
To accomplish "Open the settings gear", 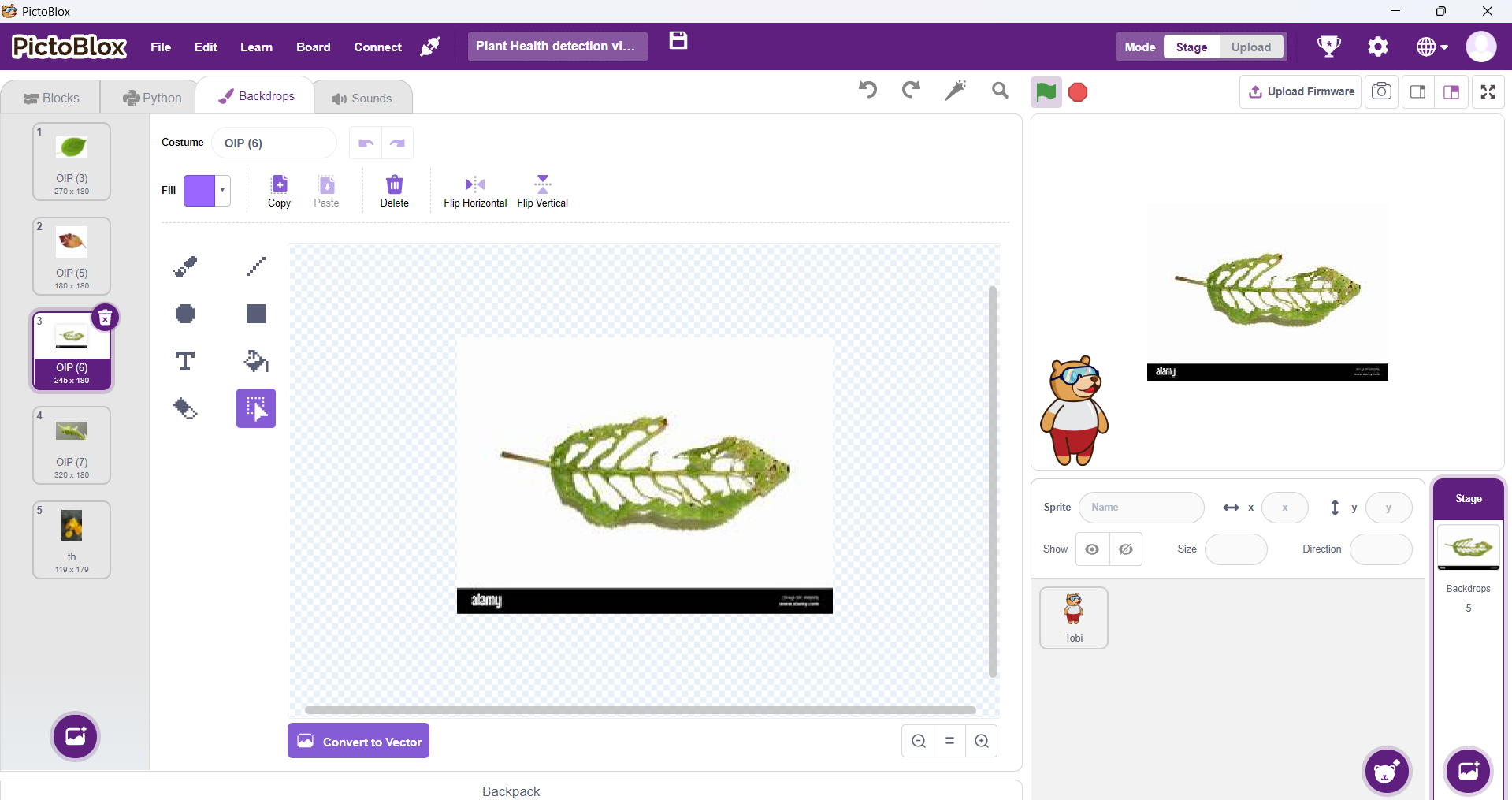I will pyautogui.click(x=1378, y=47).
